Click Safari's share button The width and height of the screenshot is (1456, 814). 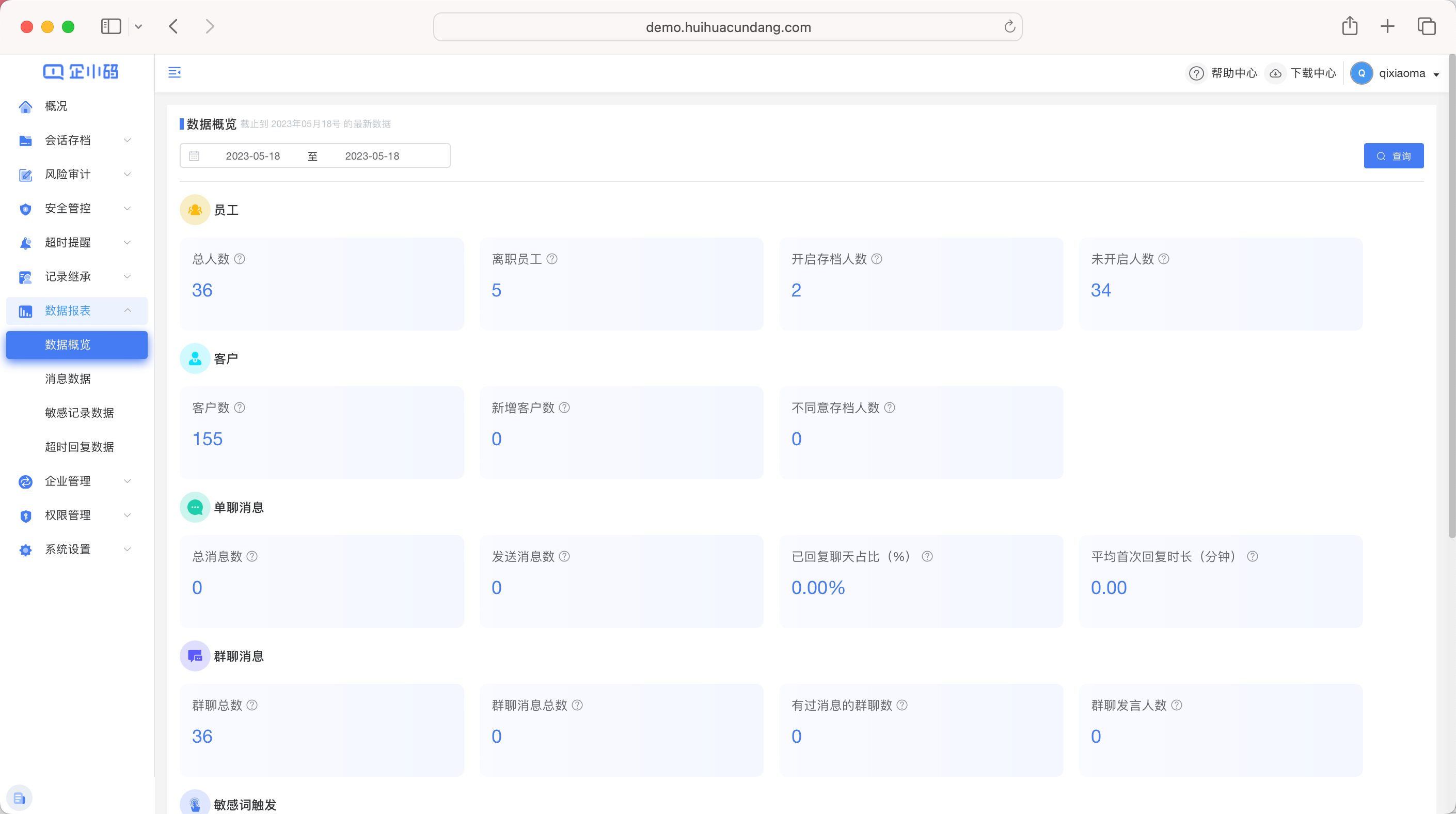tap(1350, 26)
